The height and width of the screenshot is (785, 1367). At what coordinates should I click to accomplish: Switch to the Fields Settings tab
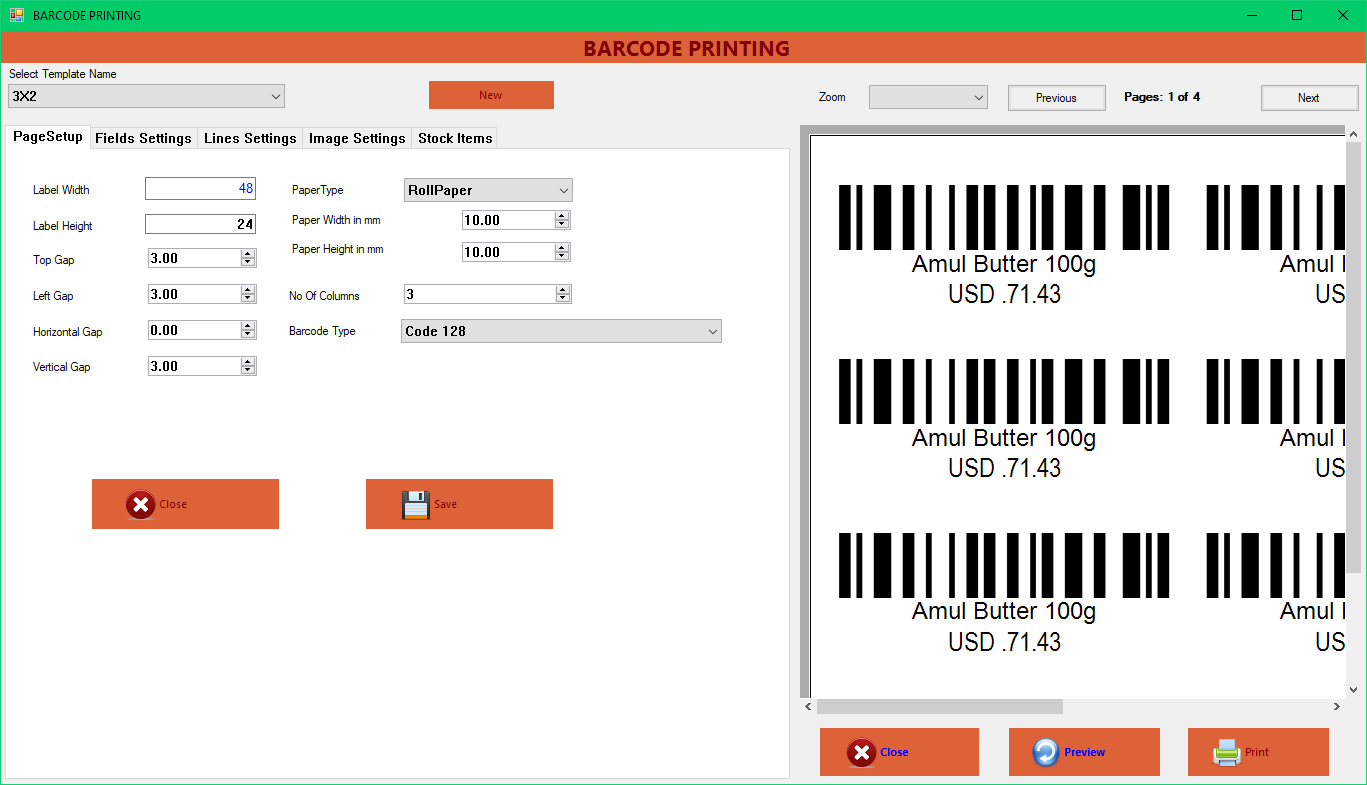point(143,138)
